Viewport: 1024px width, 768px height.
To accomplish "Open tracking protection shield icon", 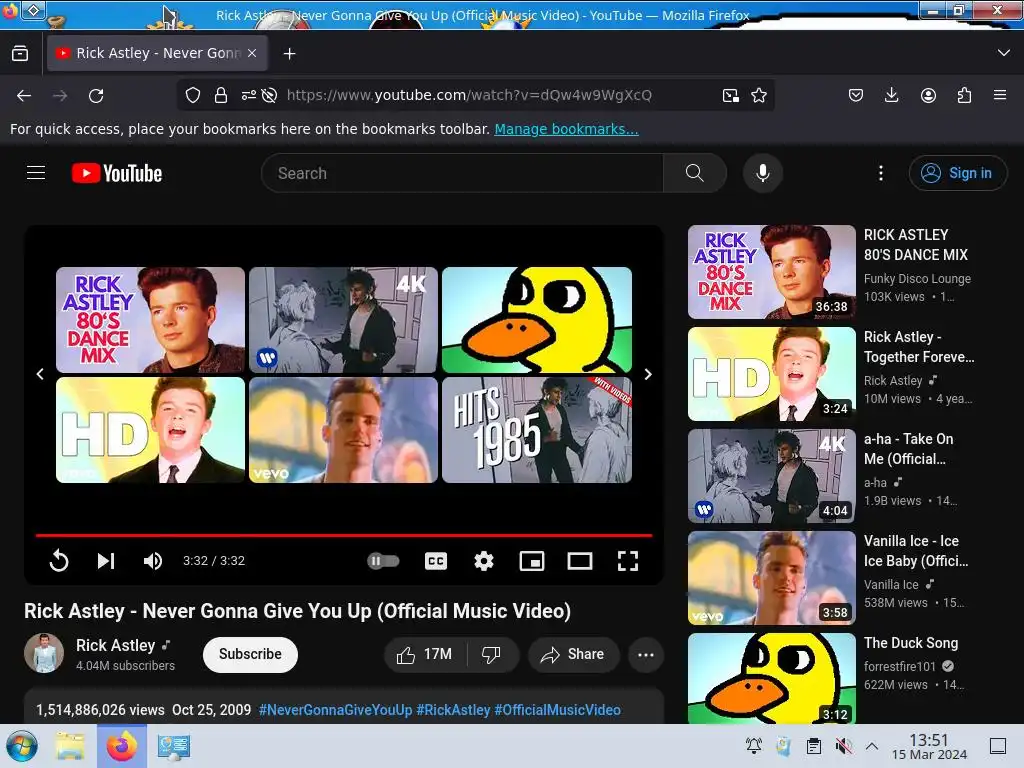I will (193, 95).
